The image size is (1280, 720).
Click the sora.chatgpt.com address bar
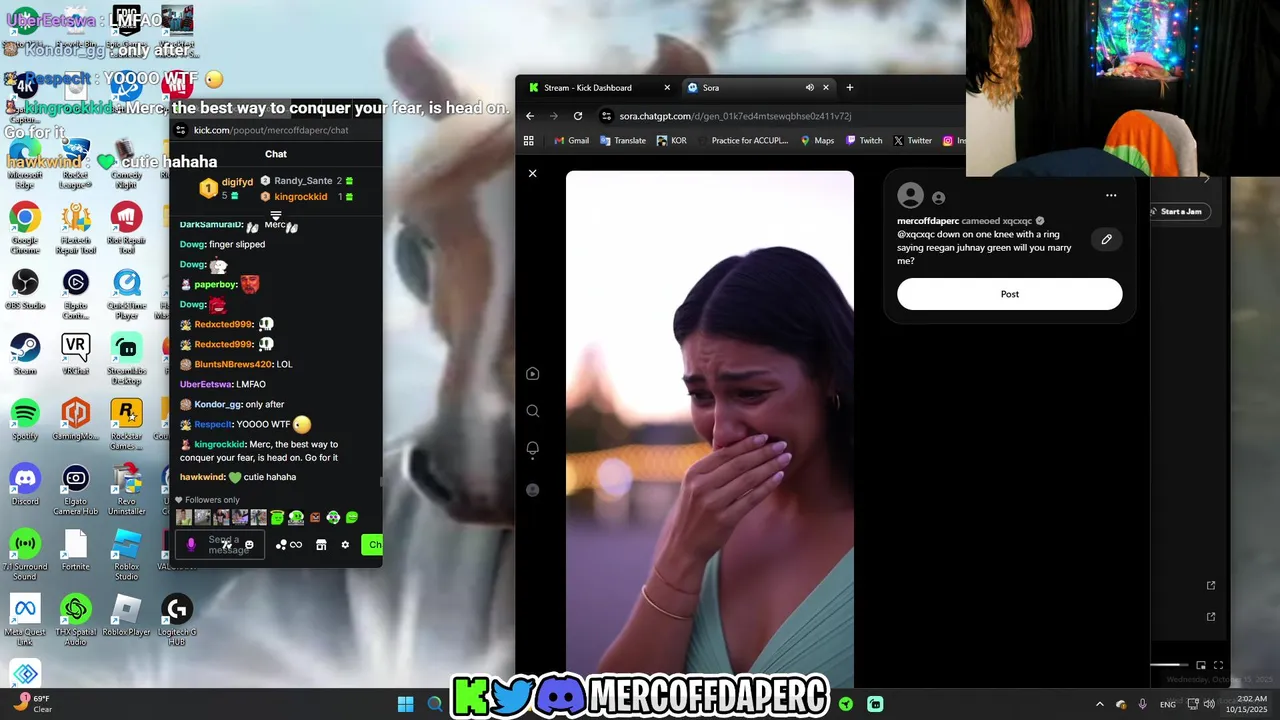[x=780, y=116]
